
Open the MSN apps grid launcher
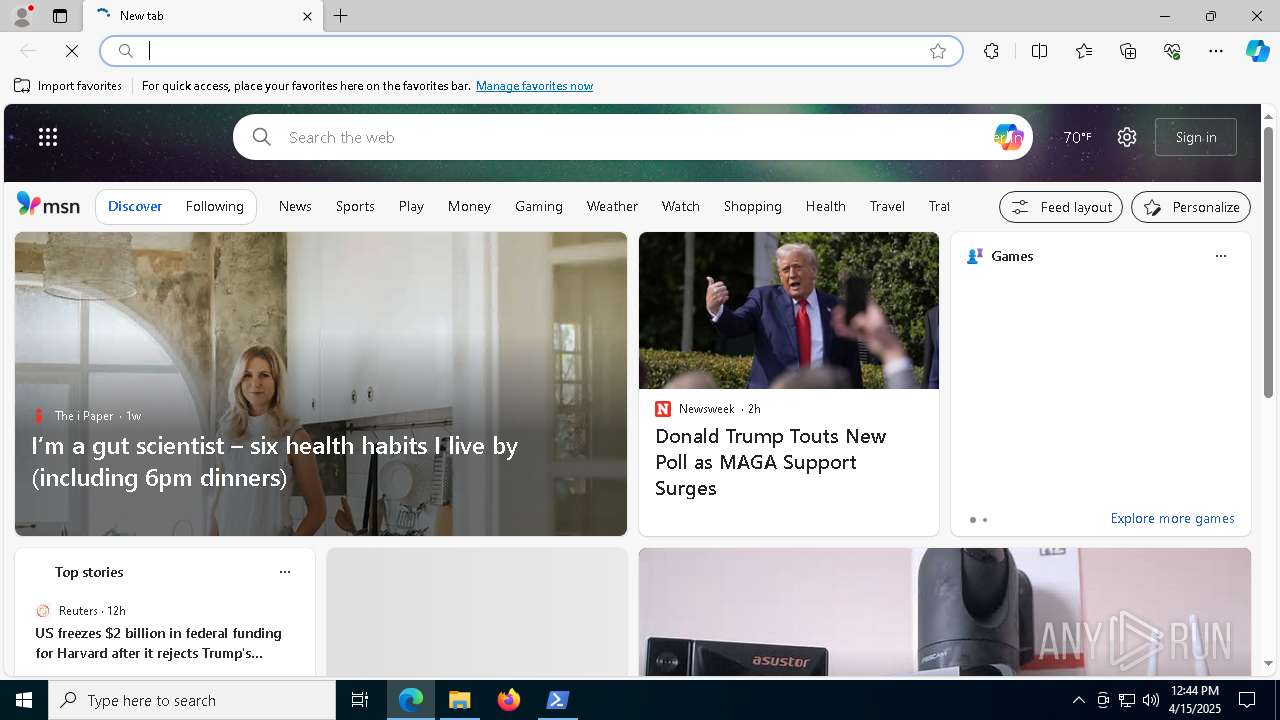click(48, 137)
